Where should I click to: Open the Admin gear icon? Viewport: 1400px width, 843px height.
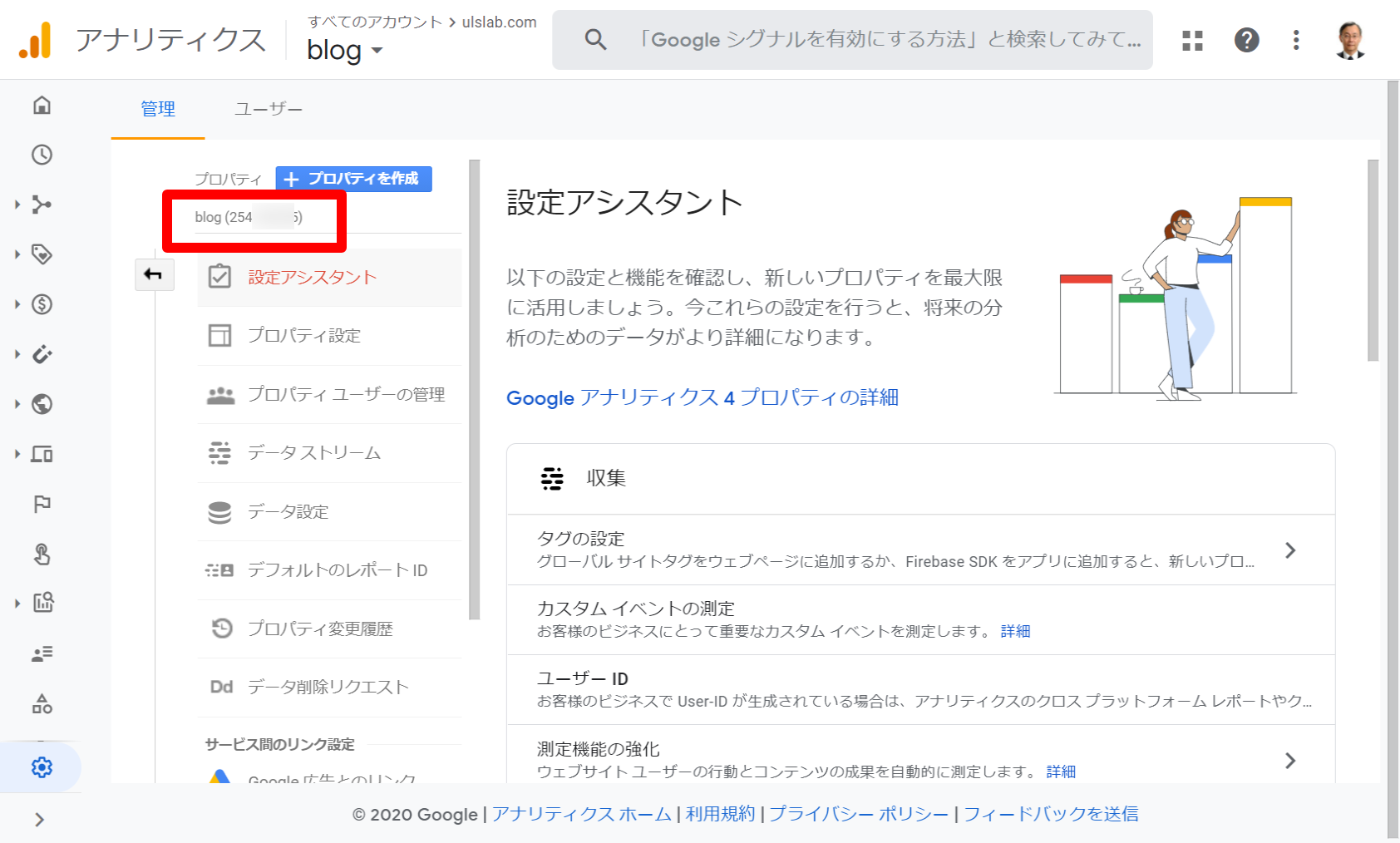42,767
